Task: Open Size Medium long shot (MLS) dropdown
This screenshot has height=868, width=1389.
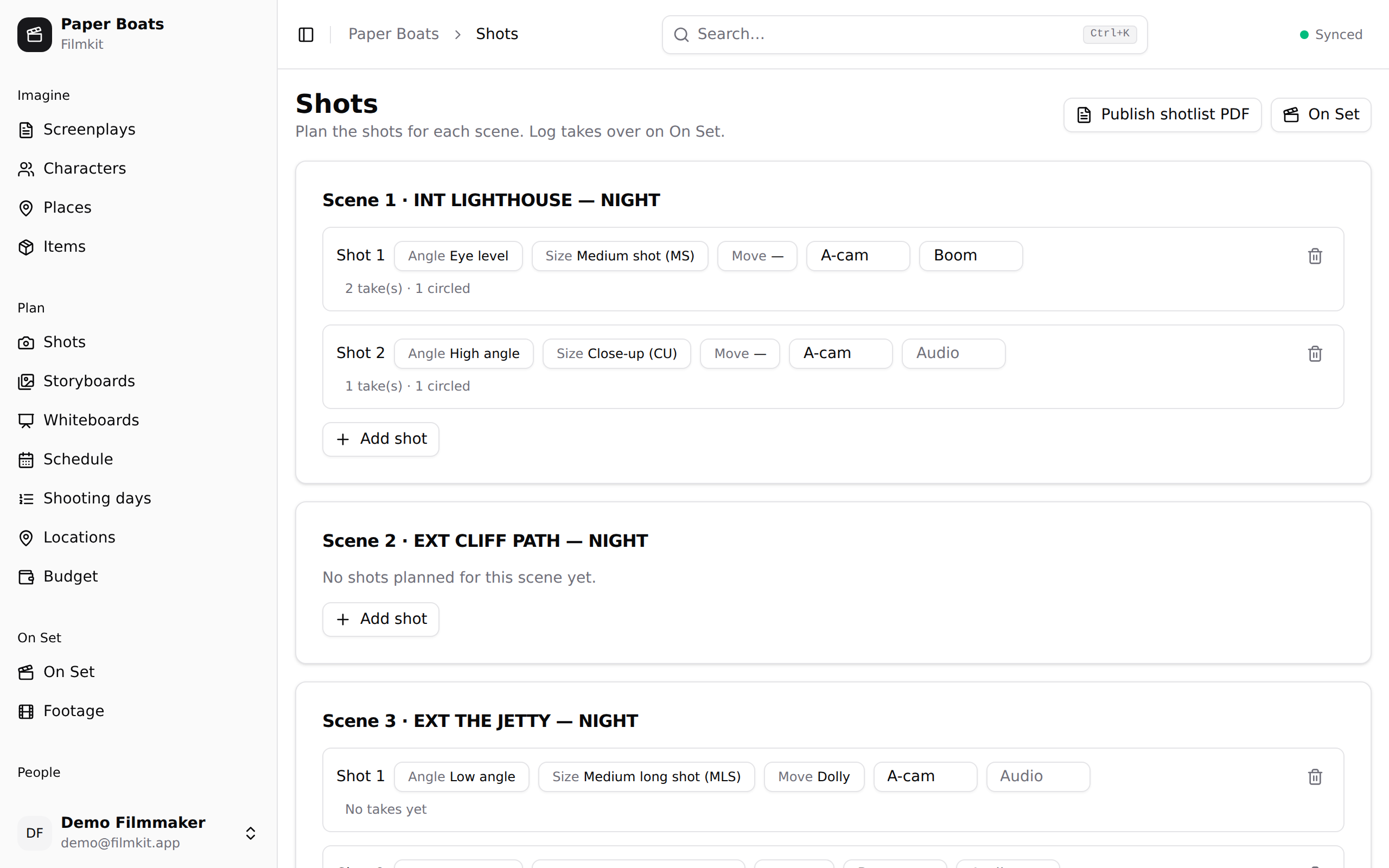Action: click(646, 777)
